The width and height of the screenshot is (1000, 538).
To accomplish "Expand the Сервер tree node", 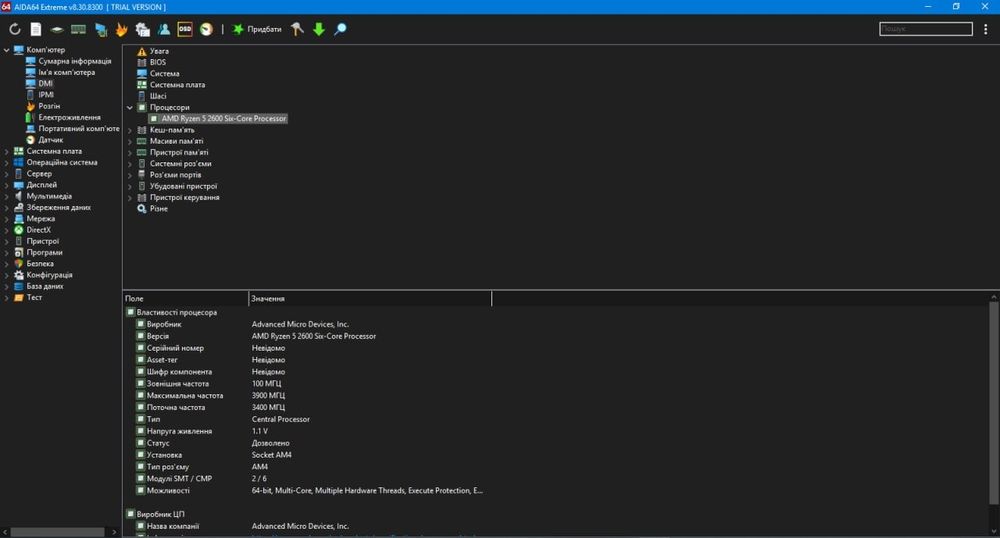I will click(x=7, y=174).
